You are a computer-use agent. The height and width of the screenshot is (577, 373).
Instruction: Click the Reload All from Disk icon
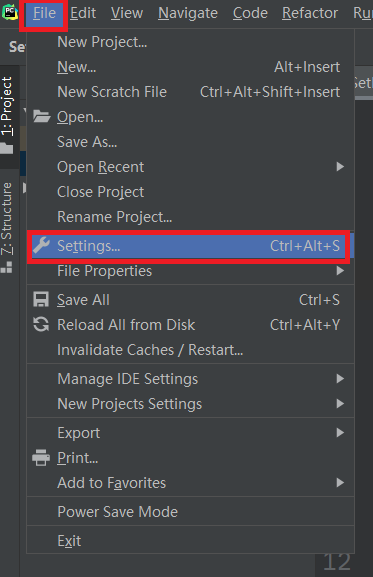(x=41, y=325)
